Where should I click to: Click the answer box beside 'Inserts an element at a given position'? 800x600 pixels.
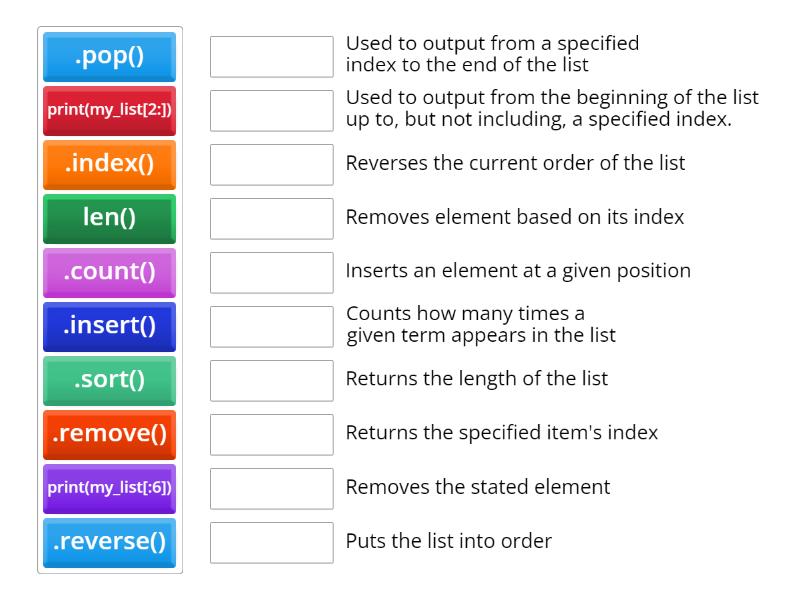tap(271, 272)
